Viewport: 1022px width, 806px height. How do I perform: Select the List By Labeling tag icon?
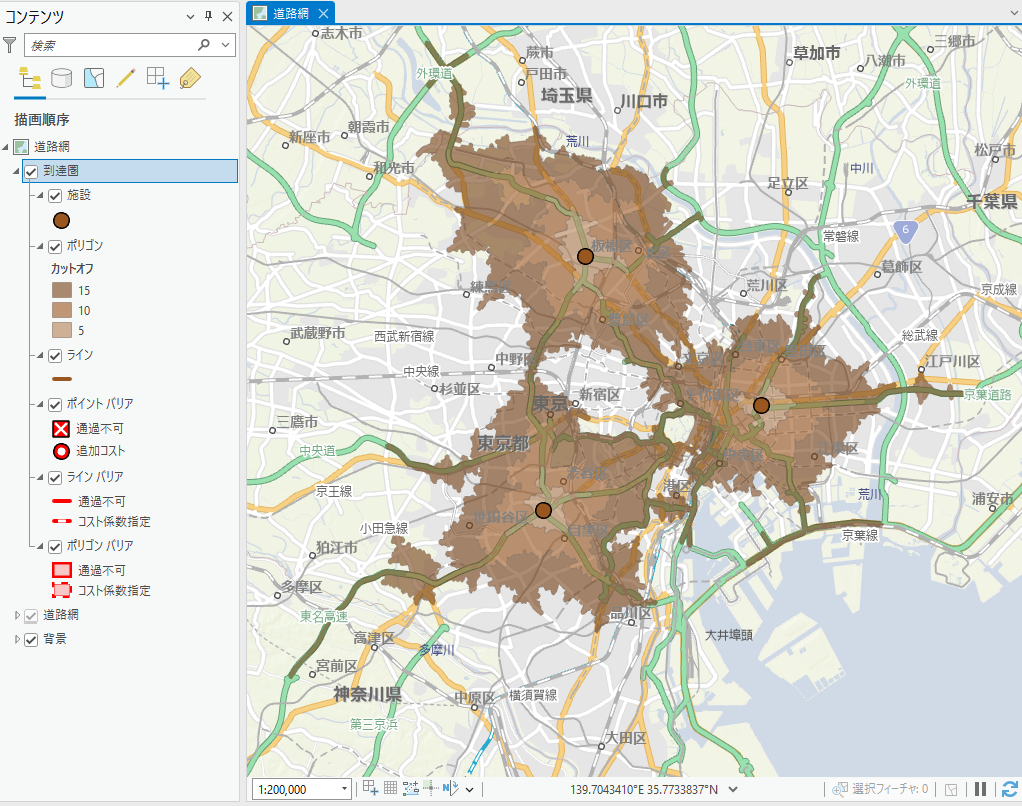[189, 78]
